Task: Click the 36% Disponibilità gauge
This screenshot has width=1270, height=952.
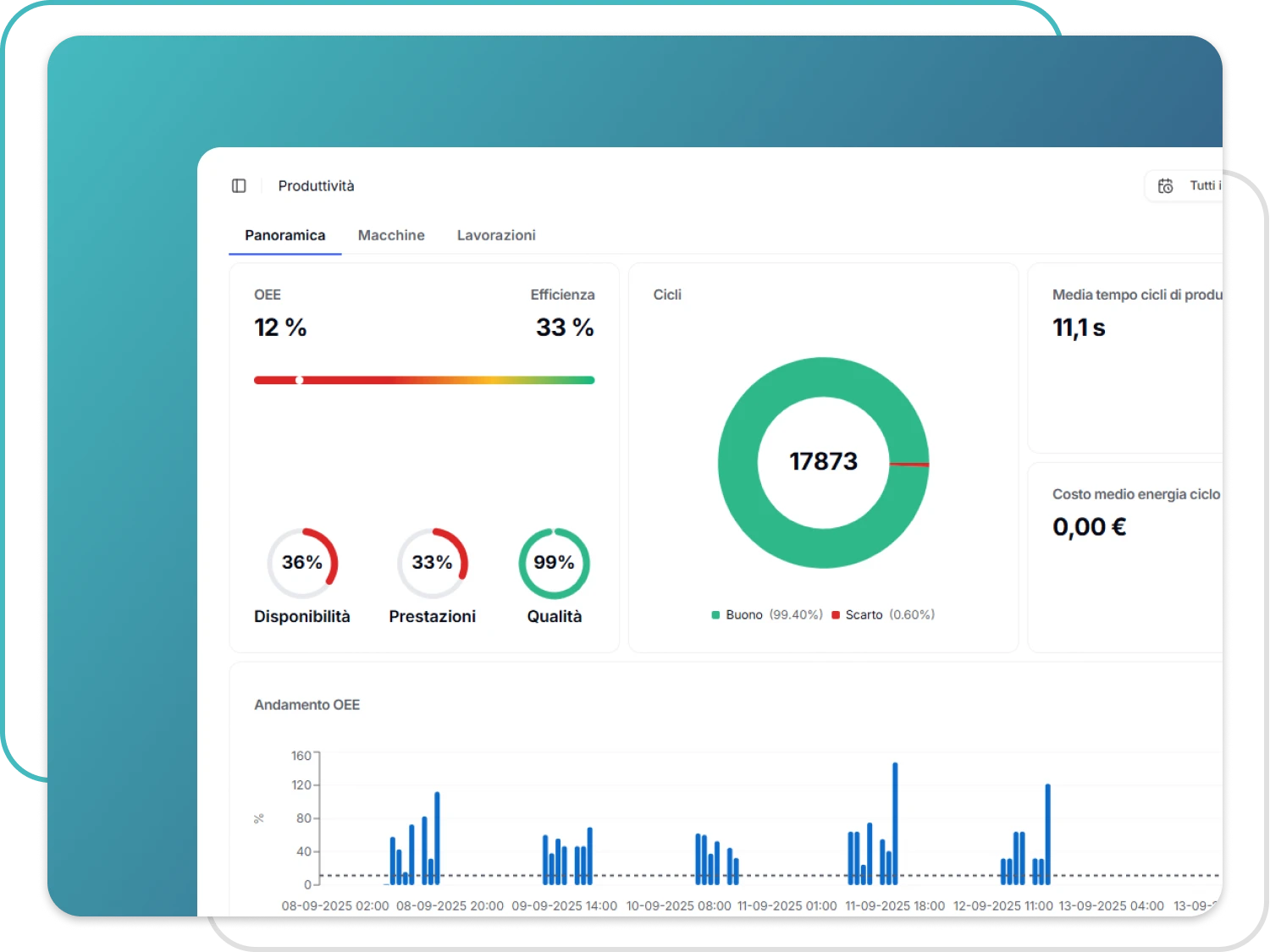Action: pyautogui.click(x=302, y=563)
